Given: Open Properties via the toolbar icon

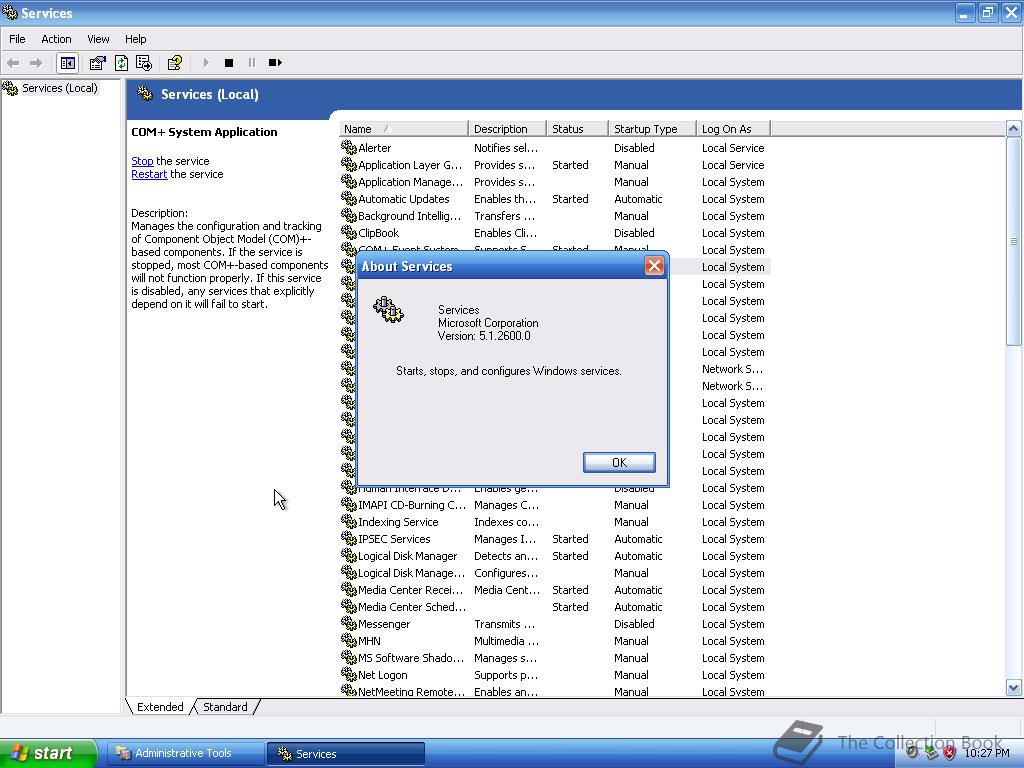Looking at the screenshot, I should pyautogui.click(x=97, y=63).
